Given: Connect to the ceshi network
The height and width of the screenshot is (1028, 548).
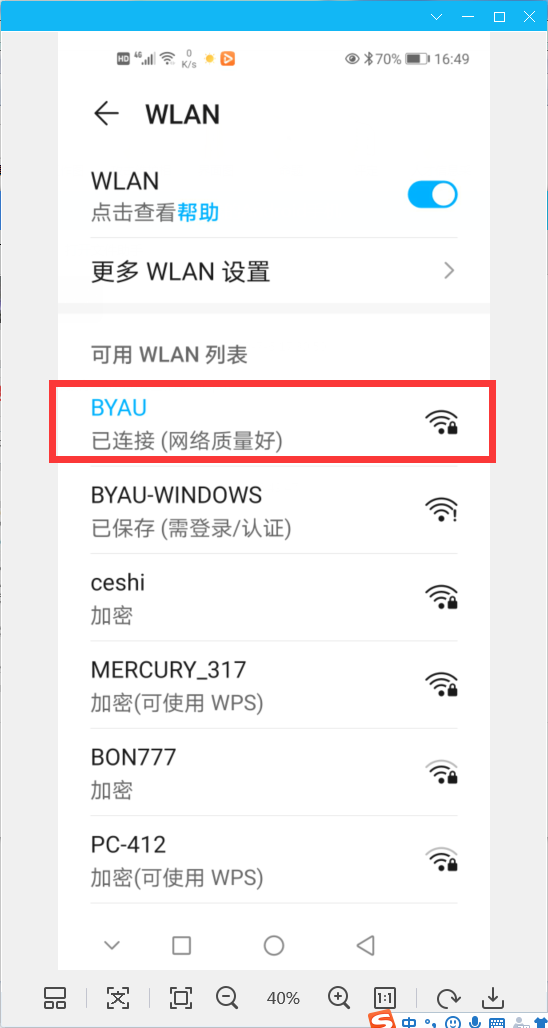Looking at the screenshot, I should 273,597.
